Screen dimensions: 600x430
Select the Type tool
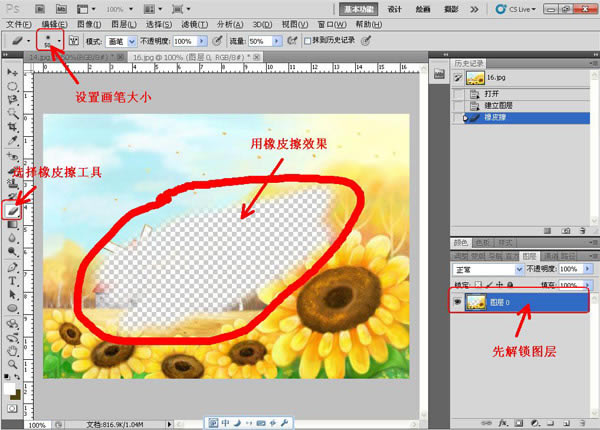pyautogui.click(x=12, y=281)
